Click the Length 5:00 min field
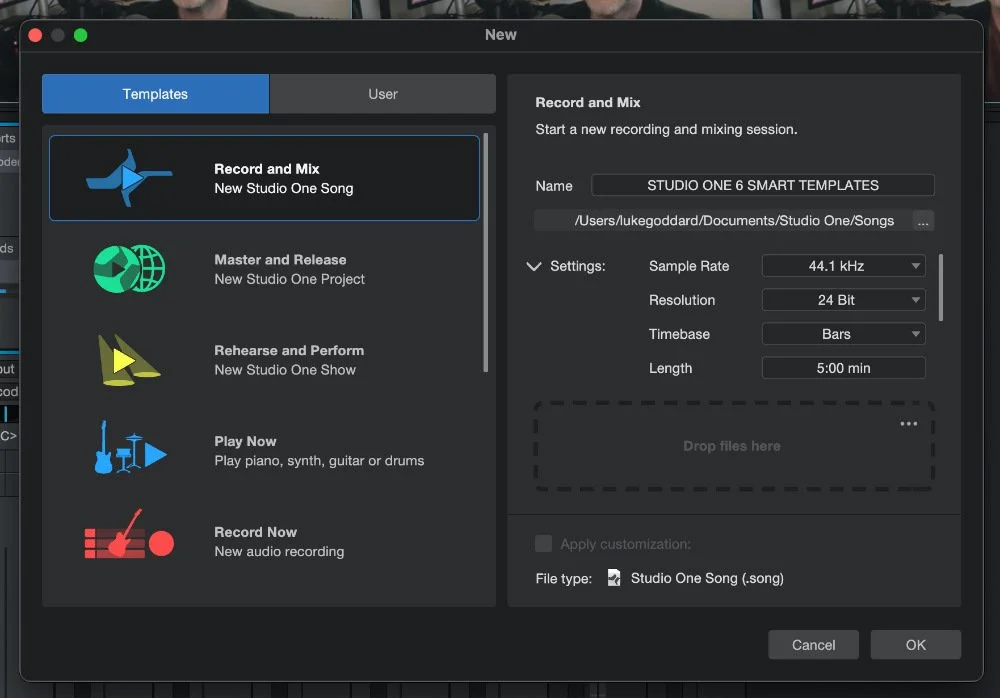The width and height of the screenshot is (1000, 698). point(843,368)
